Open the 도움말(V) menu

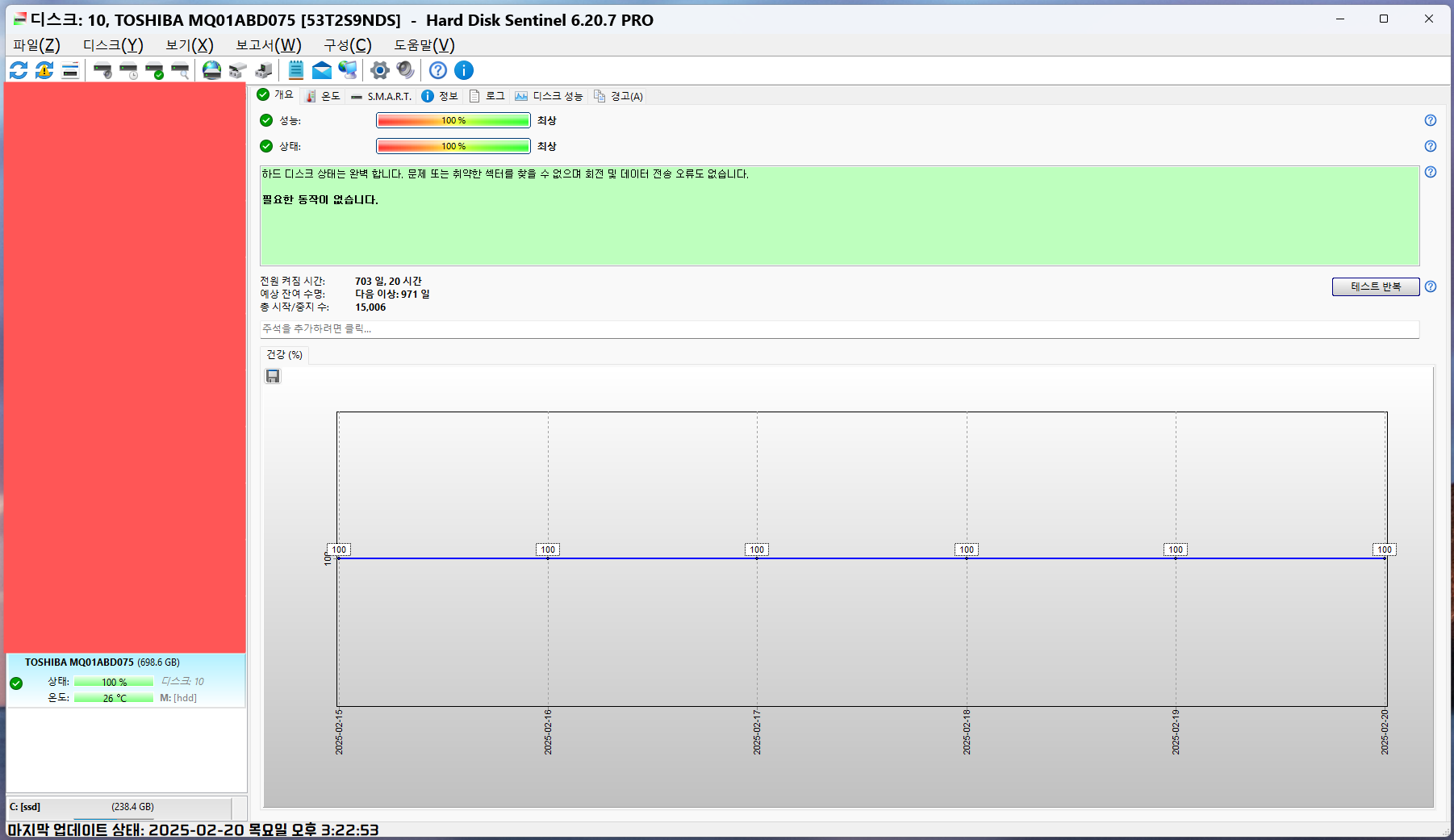coord(424,45)
